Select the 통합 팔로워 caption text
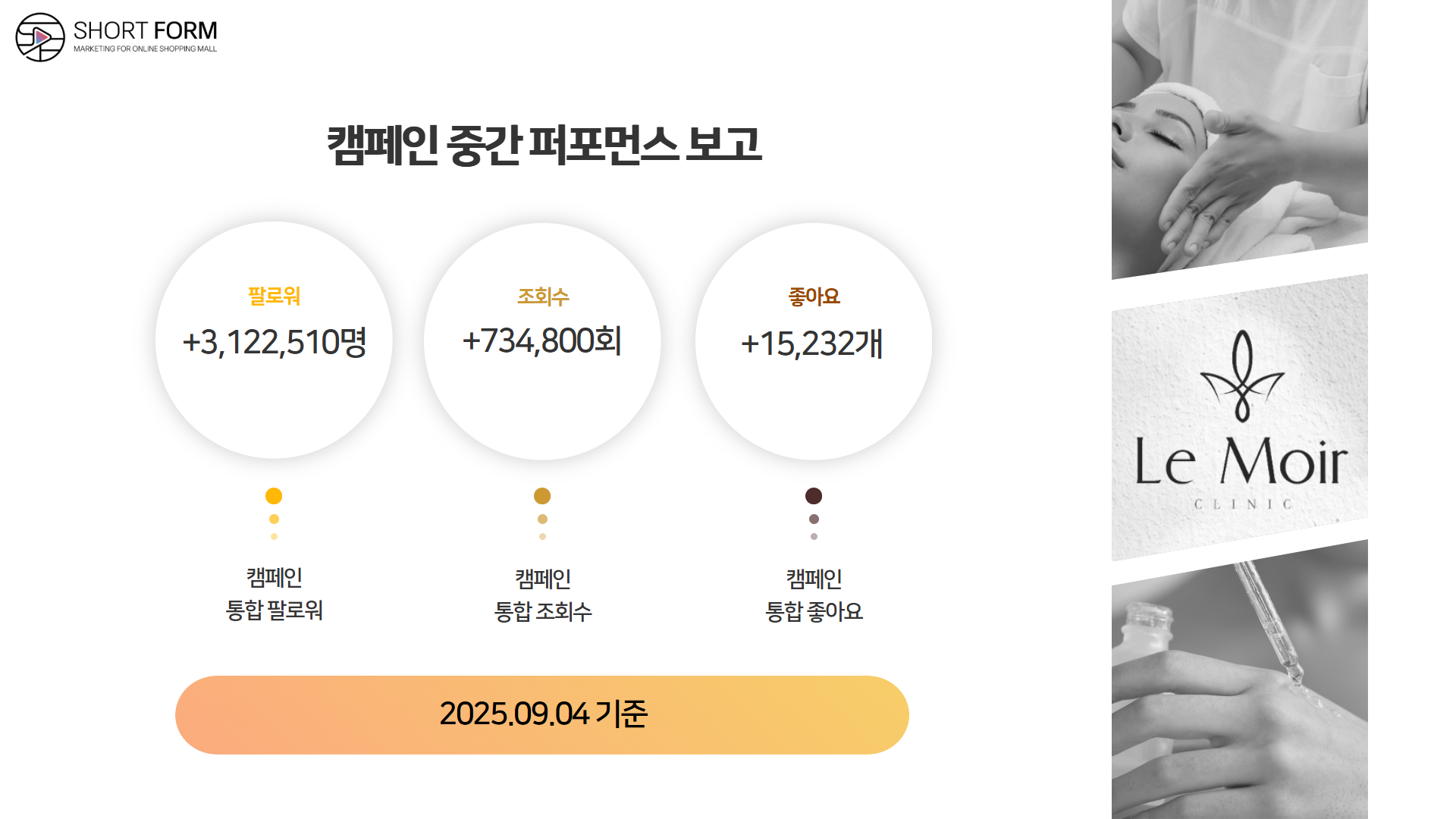1456x819 pixels. [x=275, y=610]
